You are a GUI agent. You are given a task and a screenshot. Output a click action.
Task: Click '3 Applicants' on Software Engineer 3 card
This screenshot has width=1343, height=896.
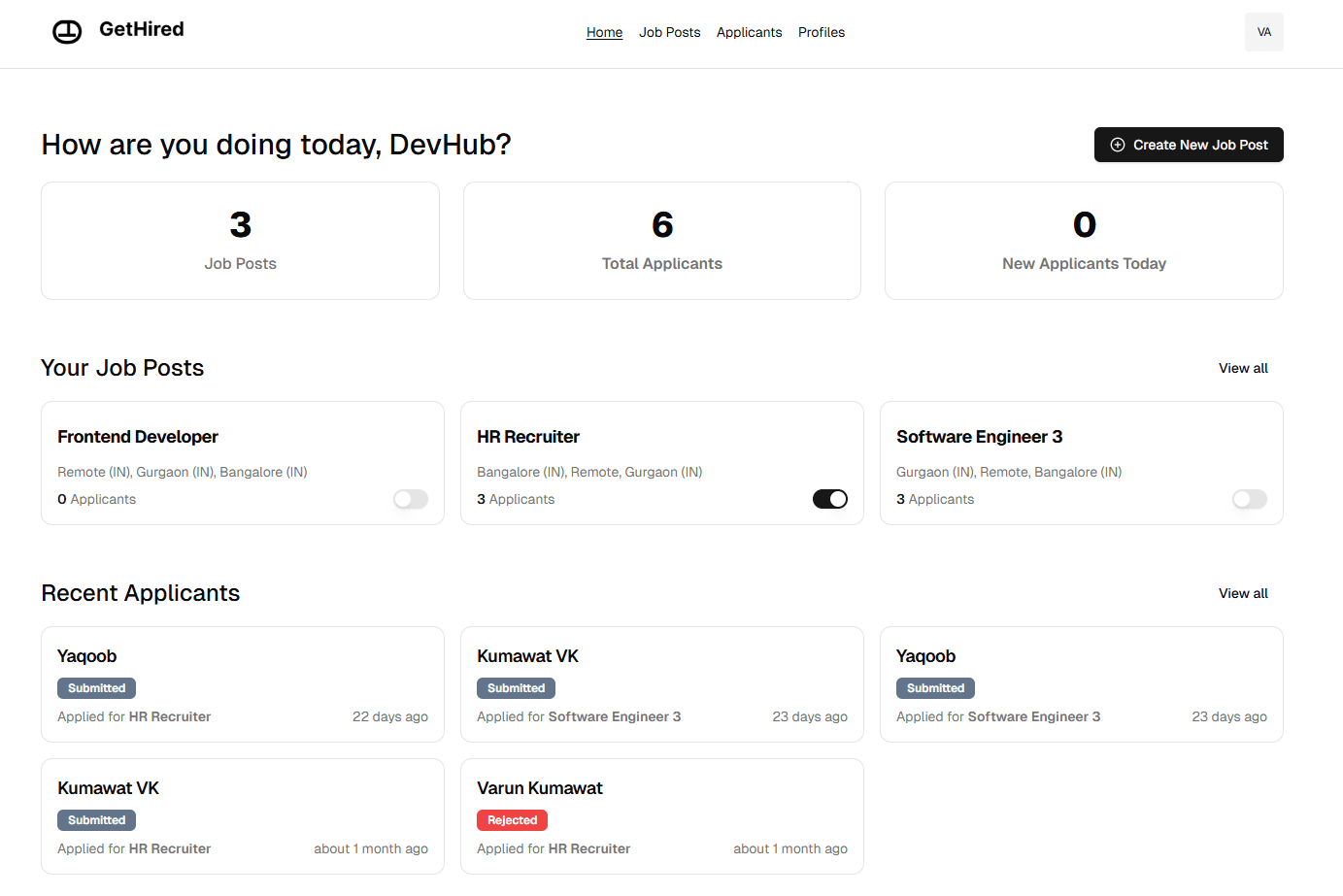(x=935, y=499)
